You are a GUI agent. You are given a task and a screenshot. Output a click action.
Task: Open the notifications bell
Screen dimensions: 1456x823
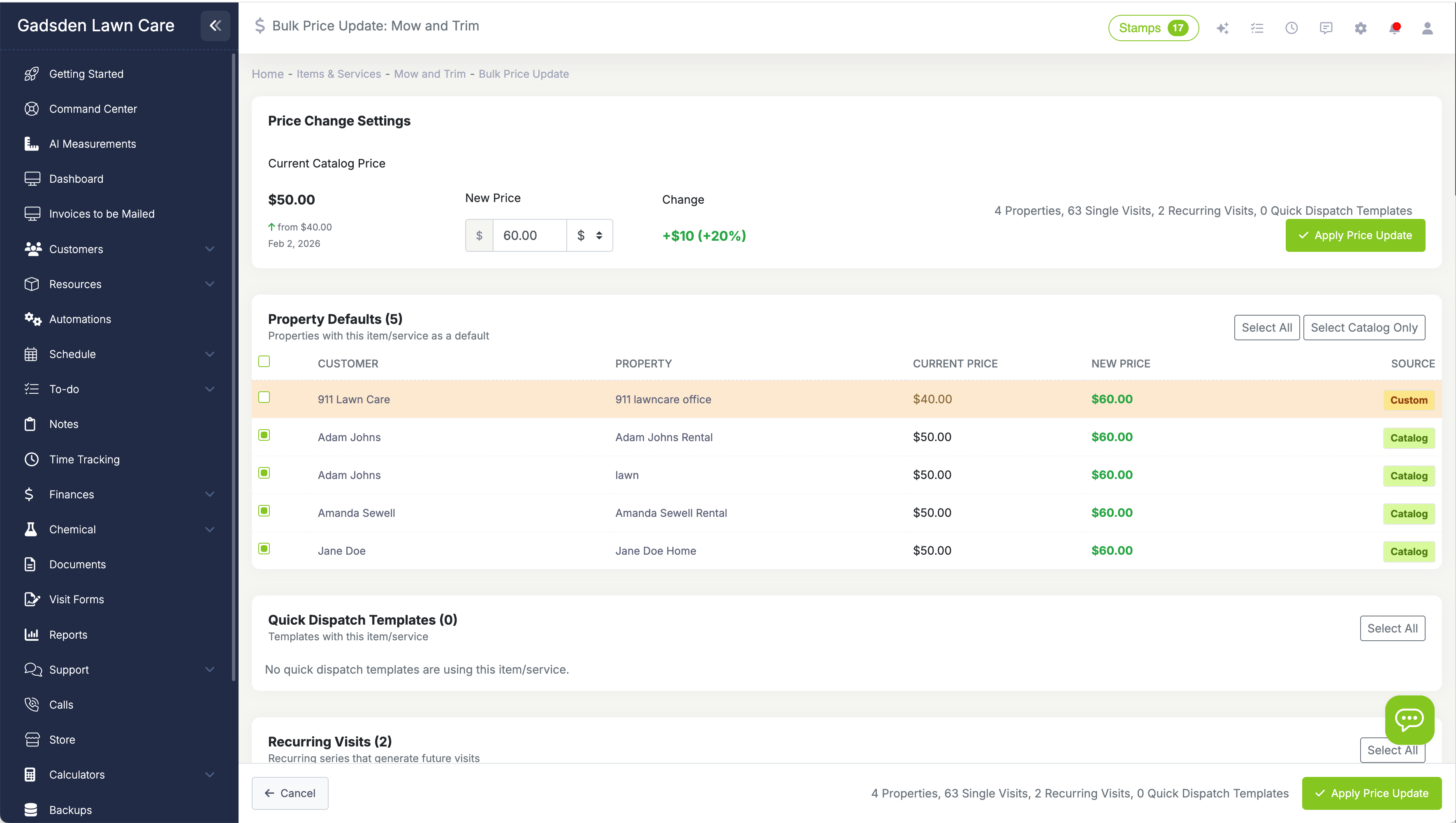click(1394, 28)
